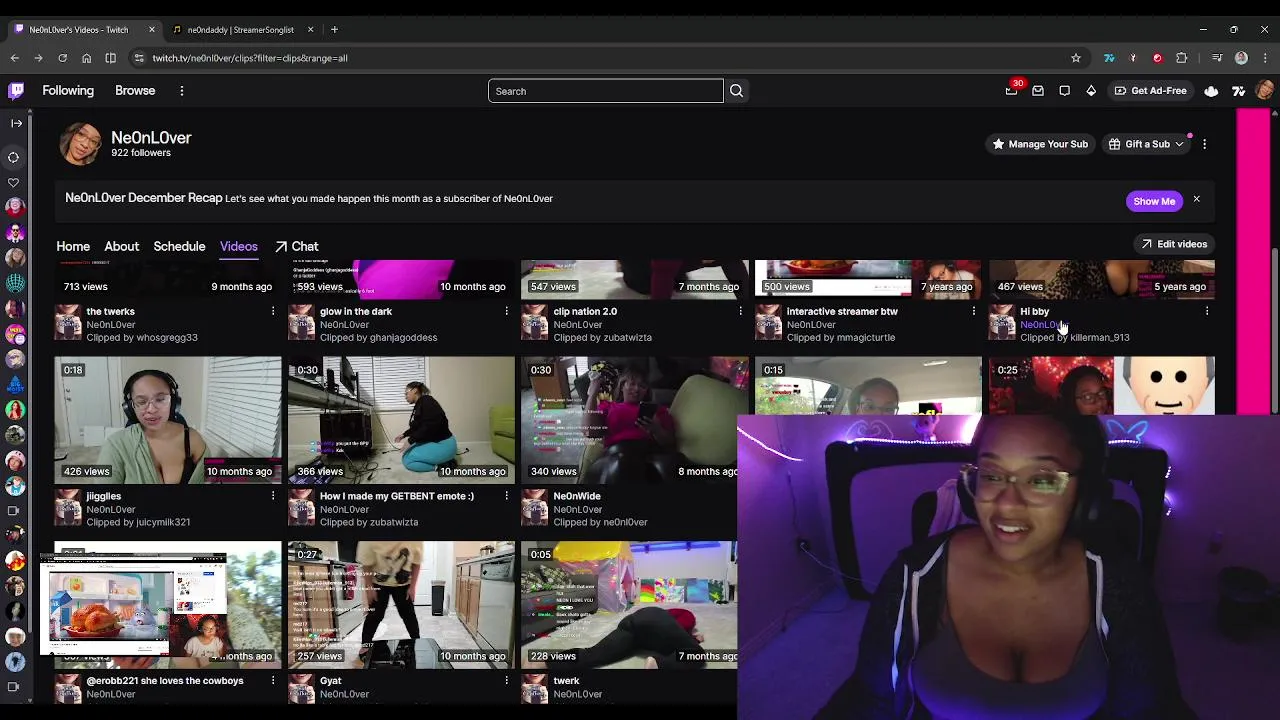Screen dimensions: 1280x720
Task: Open more options next to Browse
Action: 182,91
